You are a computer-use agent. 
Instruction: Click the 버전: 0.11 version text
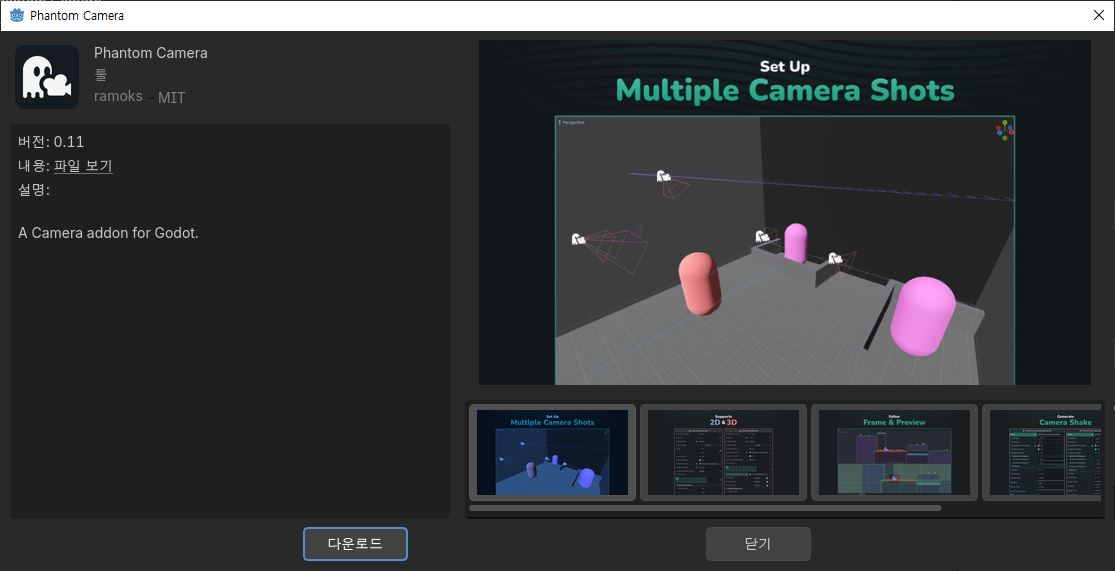coord(51,142)
